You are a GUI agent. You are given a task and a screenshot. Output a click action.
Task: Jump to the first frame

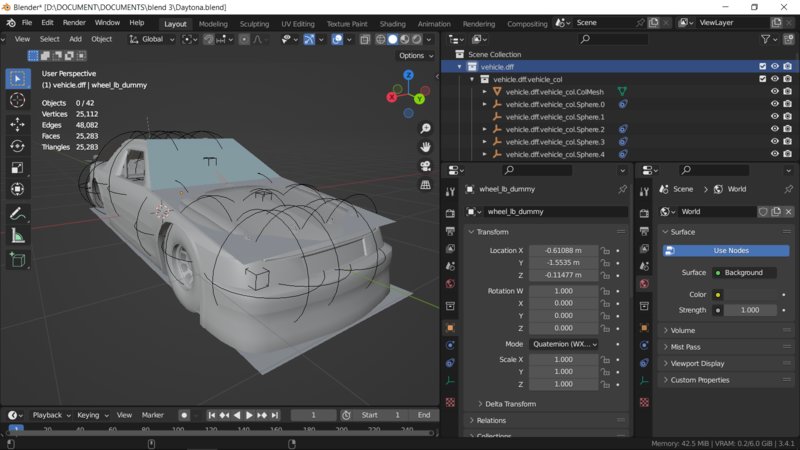tap(212, 415)
